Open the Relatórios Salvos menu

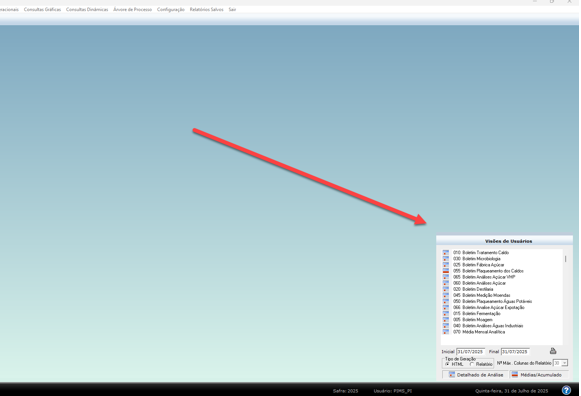206,10
